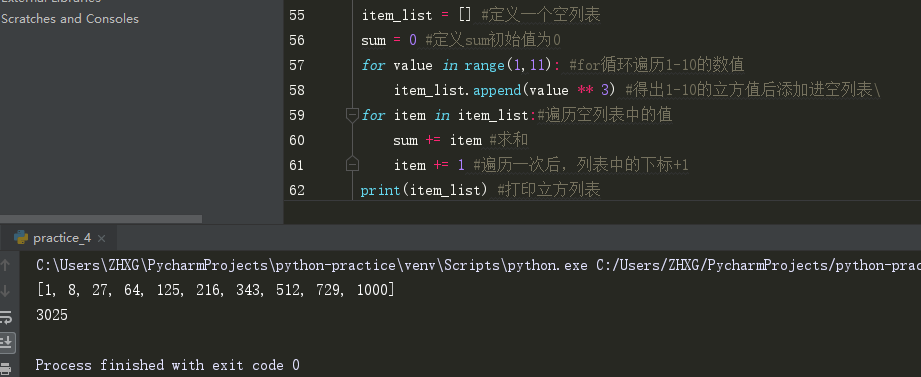Click the fold end marker at line 61
The image size is (921, 377).
coord(352,165)
